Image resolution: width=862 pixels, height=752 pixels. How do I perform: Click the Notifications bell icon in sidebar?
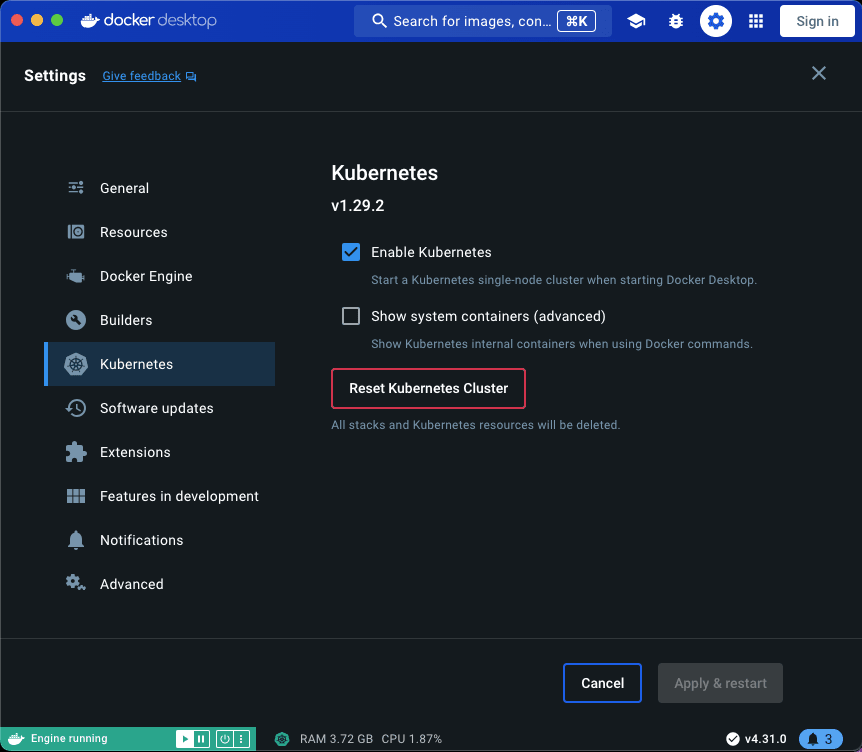click(76, 540)
